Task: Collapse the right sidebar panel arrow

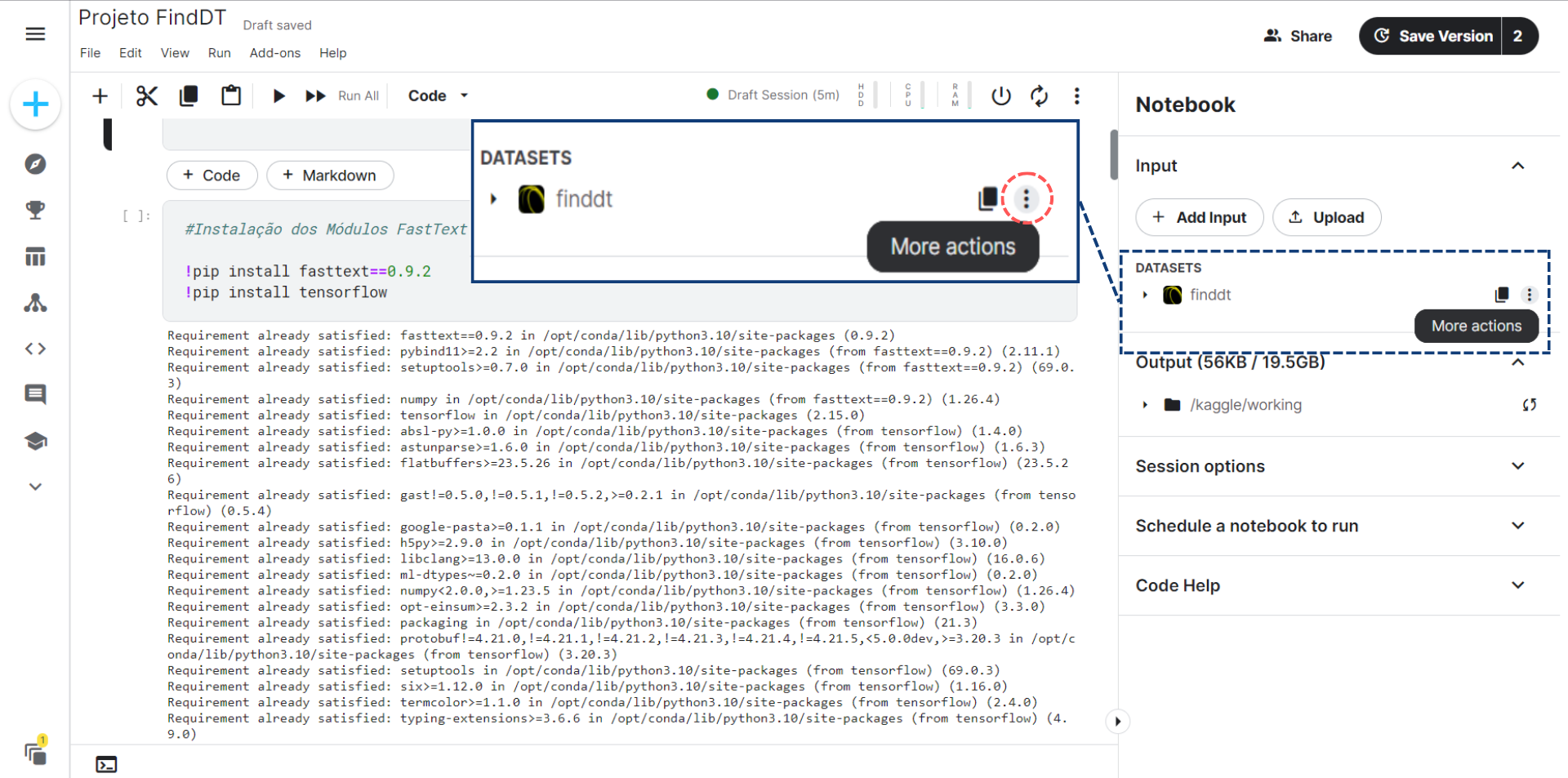Action: (x=1117, y=722)
